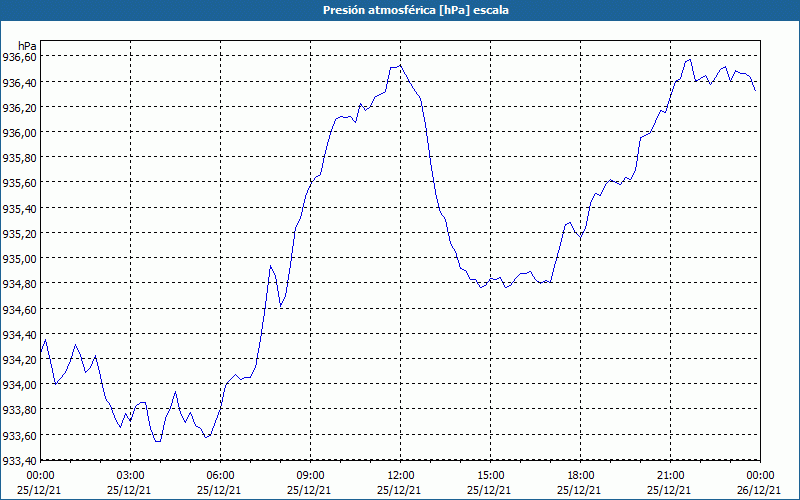Click the 00:00 26/12/21 time label
This screenshot has height=500, width=800.
(759, 483)
